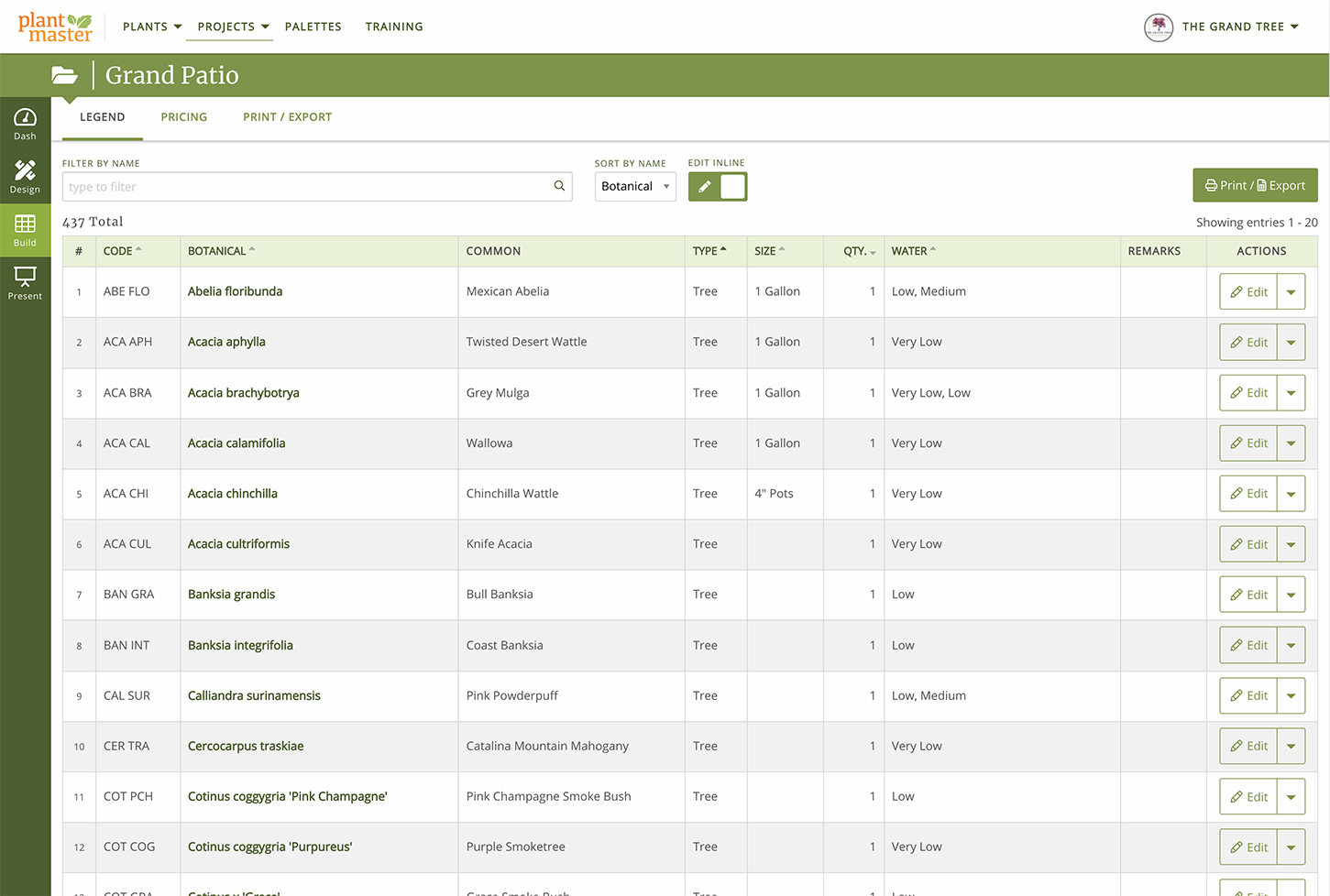
Task: Open actions dropdown for Banksia grandis
Action: (x=1292, y=595)
